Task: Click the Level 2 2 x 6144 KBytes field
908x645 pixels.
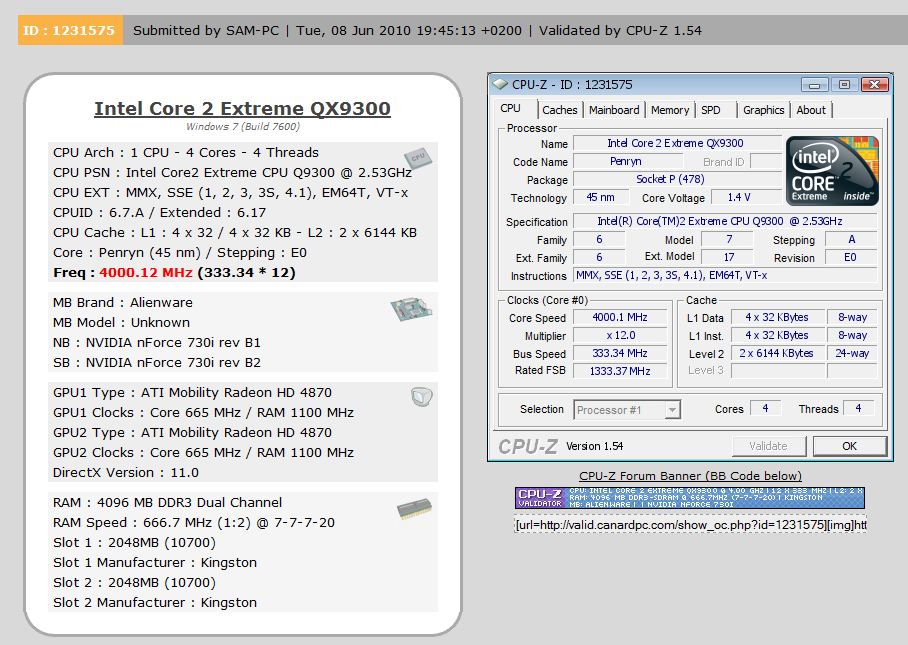Action: click(x=777, y=353)
